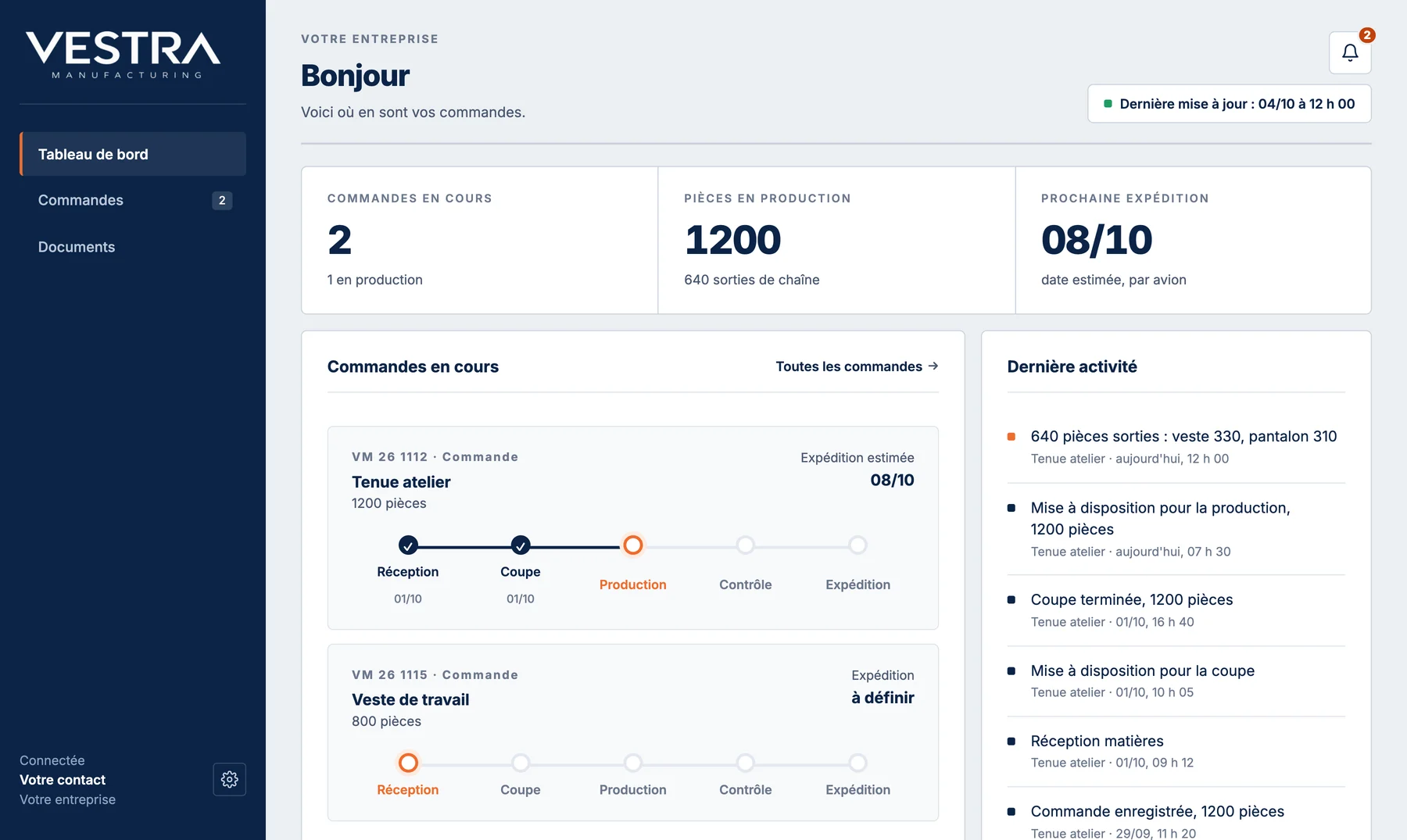The height and width of the screenshot is (840, 1407).
Task: Open settings gear in the sidebar
Action: (x=229, y=779)
